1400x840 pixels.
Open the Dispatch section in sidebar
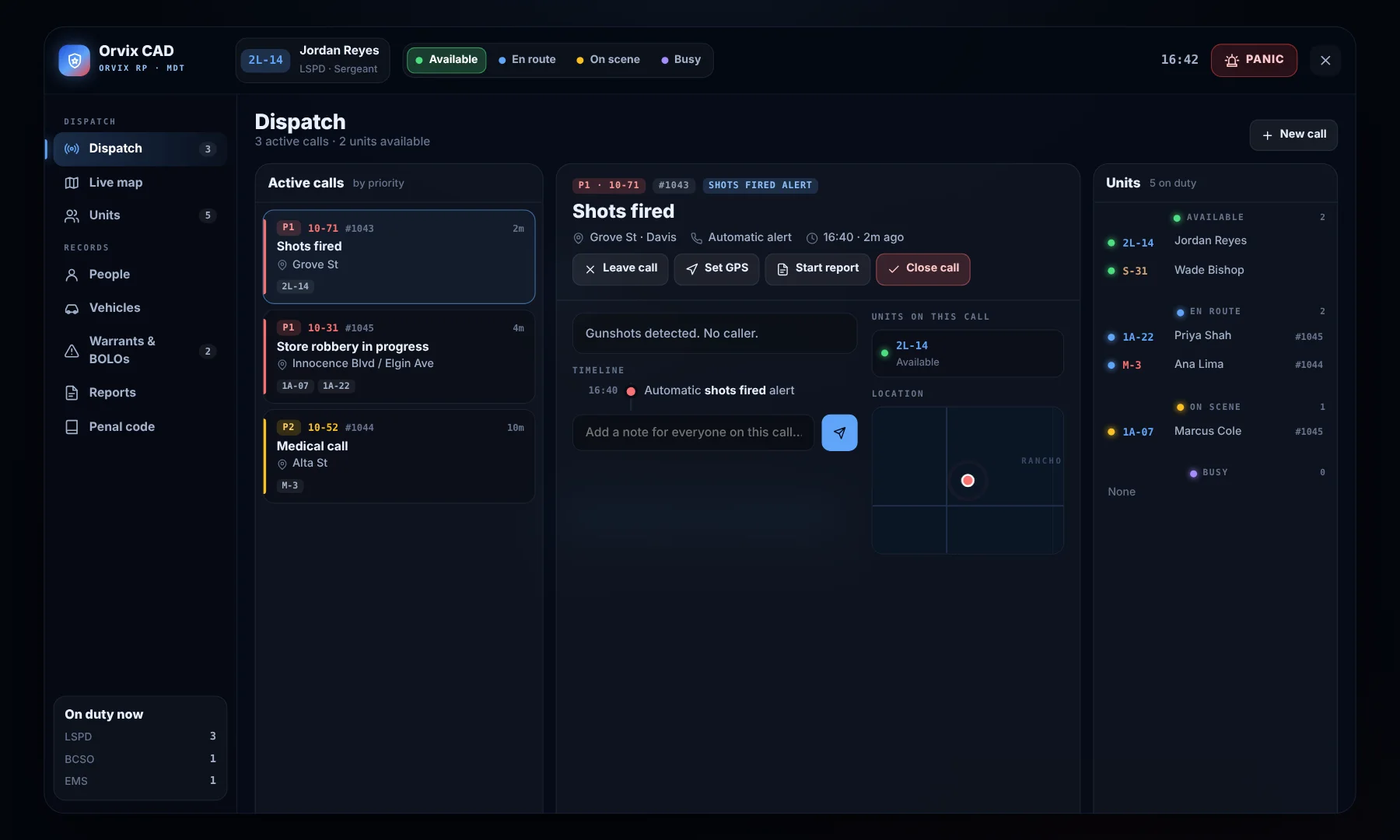(x=140, y=149)
